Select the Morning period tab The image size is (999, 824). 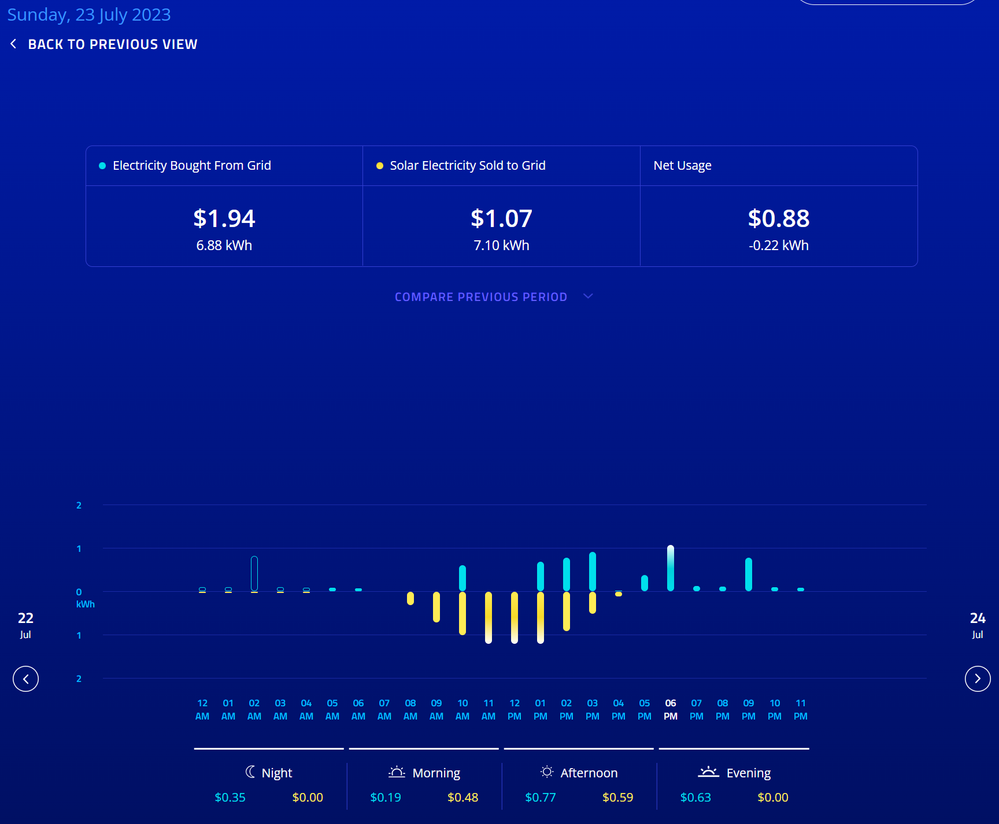click(424, 772)
